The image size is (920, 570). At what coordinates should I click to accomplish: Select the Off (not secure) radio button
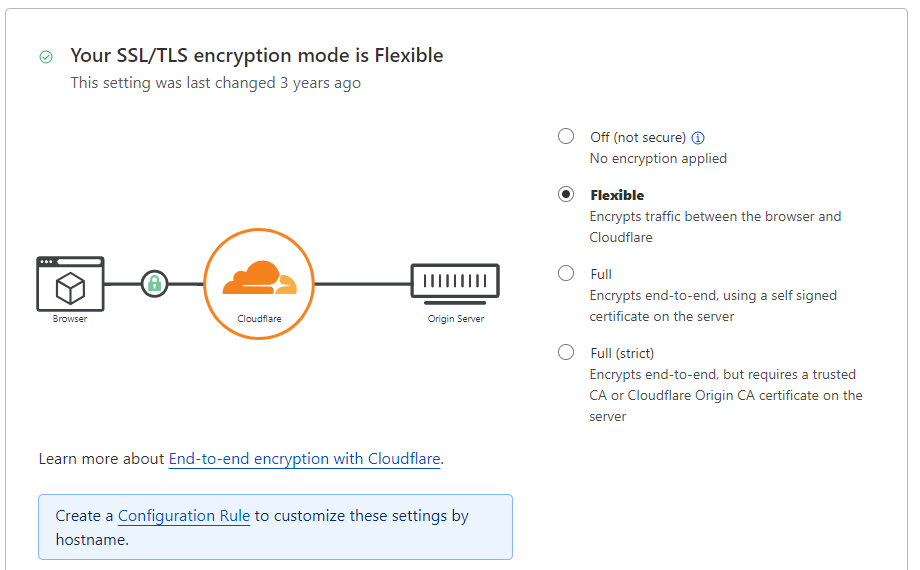tap(566, 136)
